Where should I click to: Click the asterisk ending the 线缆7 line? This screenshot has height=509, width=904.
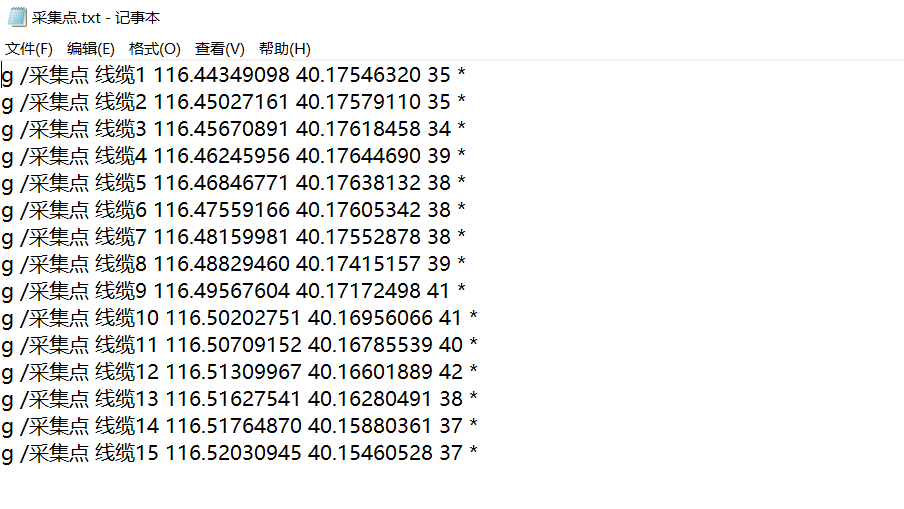pyautogui.click(x=461, y=237)
